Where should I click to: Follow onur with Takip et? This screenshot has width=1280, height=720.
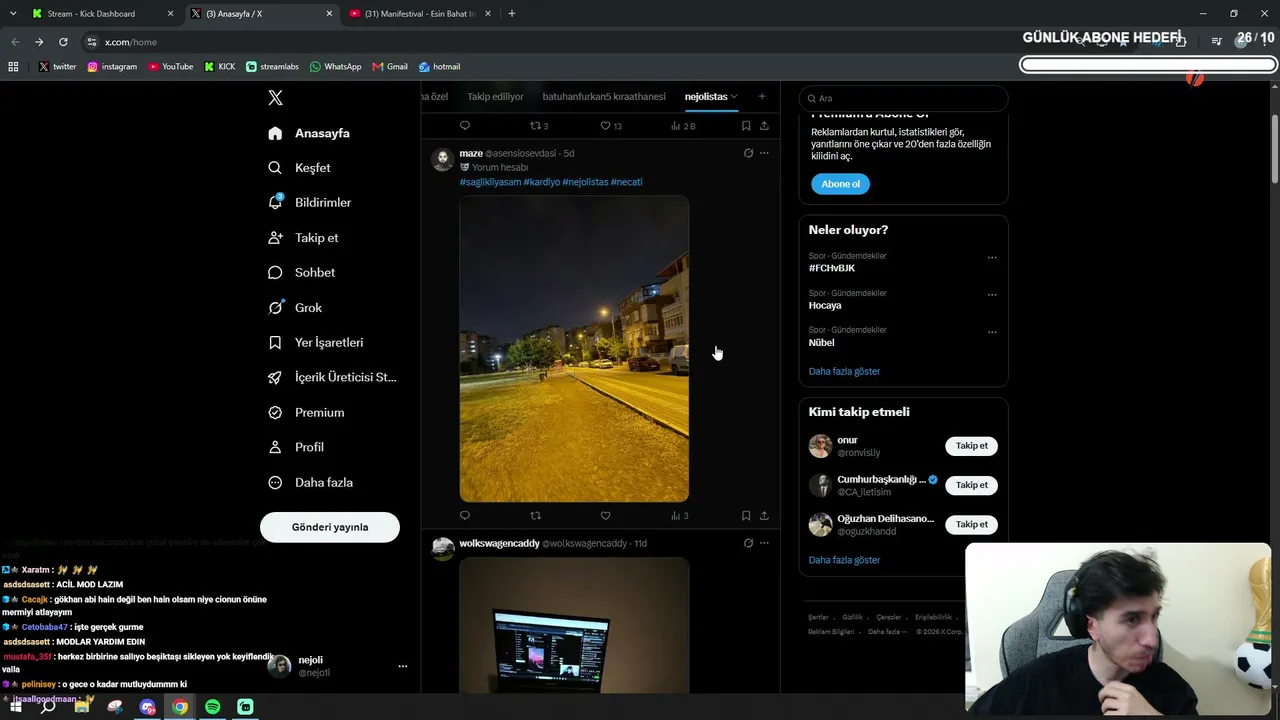click(x=971, y=446)
